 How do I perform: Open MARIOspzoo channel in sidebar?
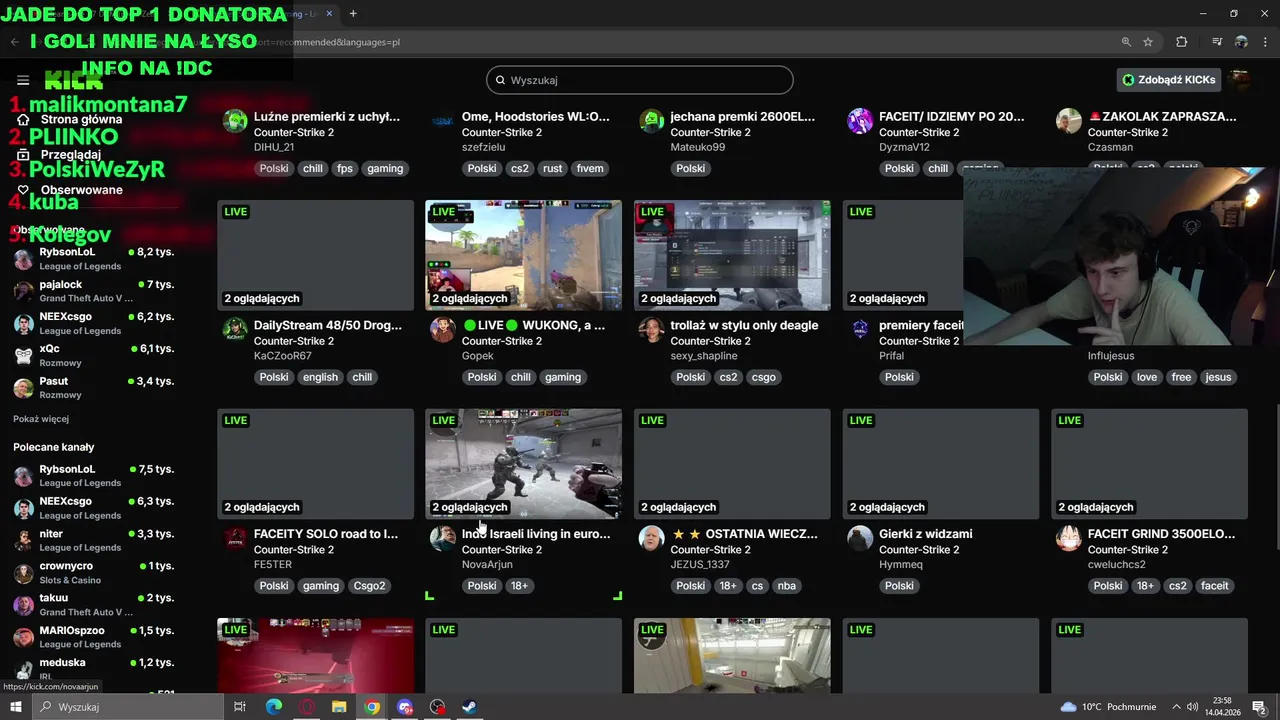click(x=95, y=637)
